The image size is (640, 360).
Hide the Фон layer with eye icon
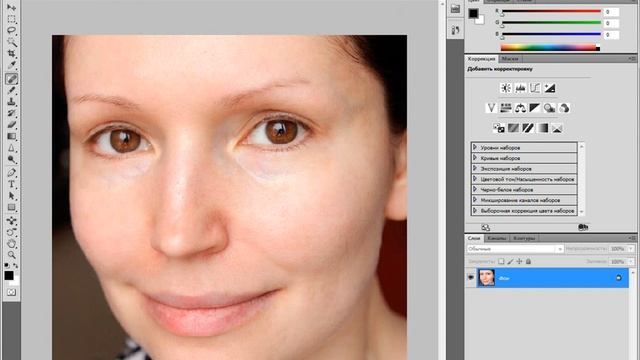(x=471, y=278)
